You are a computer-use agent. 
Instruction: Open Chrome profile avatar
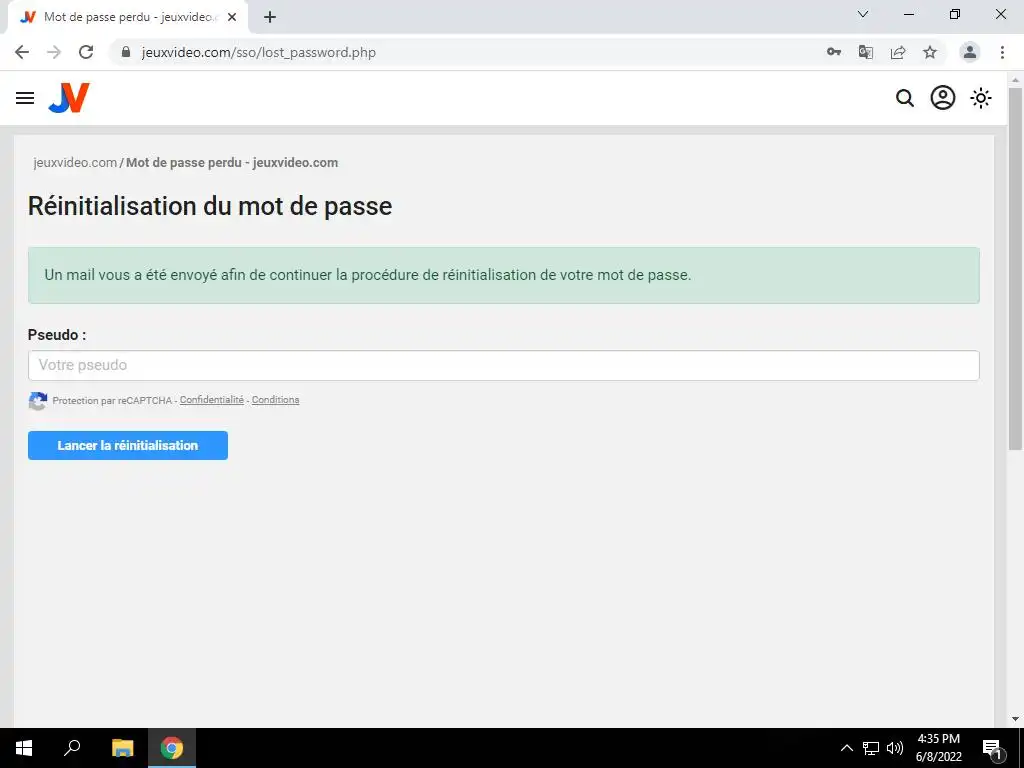(x=970, y=52)
